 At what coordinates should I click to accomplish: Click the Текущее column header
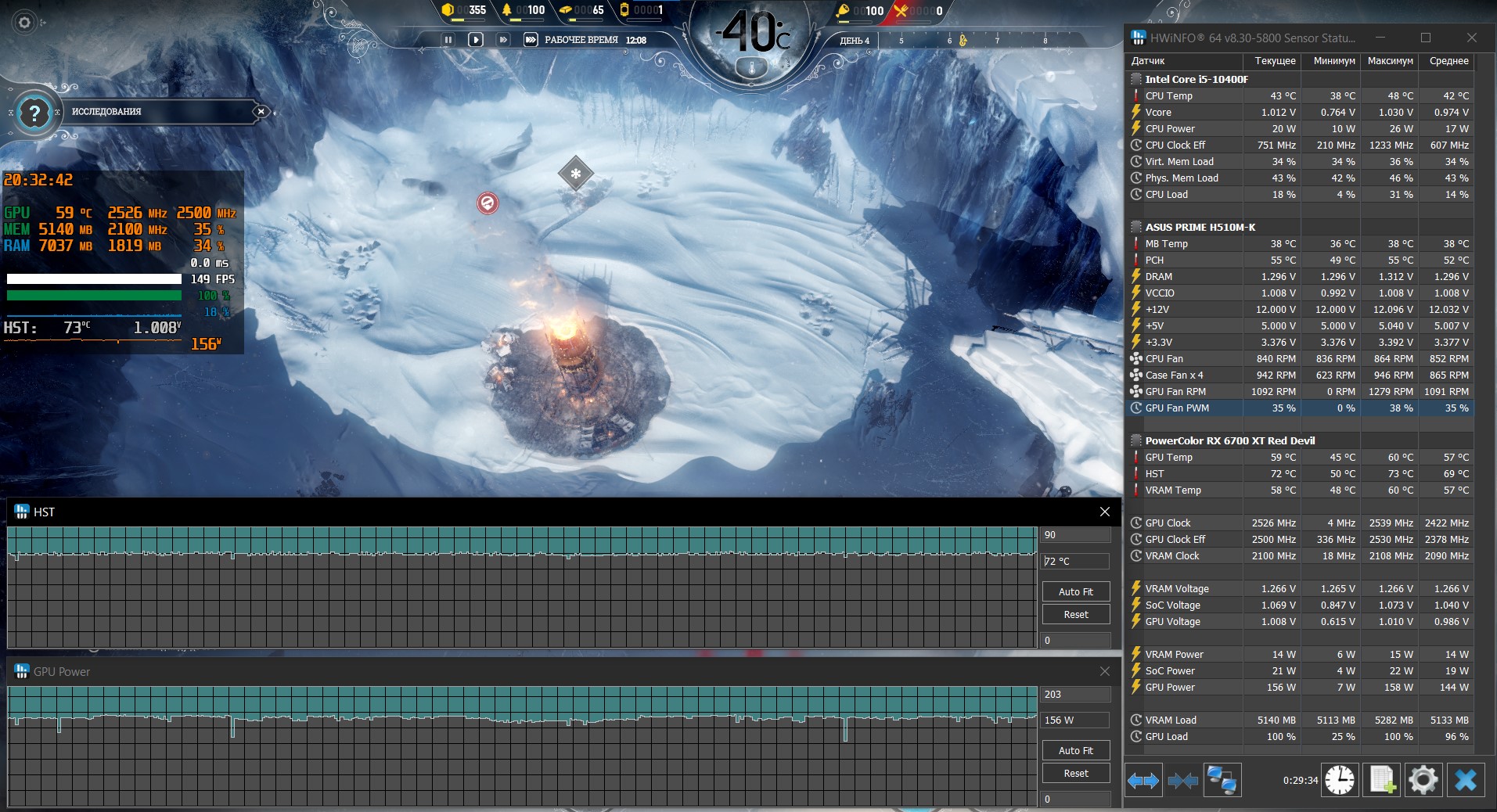(x=1272, y=61)
